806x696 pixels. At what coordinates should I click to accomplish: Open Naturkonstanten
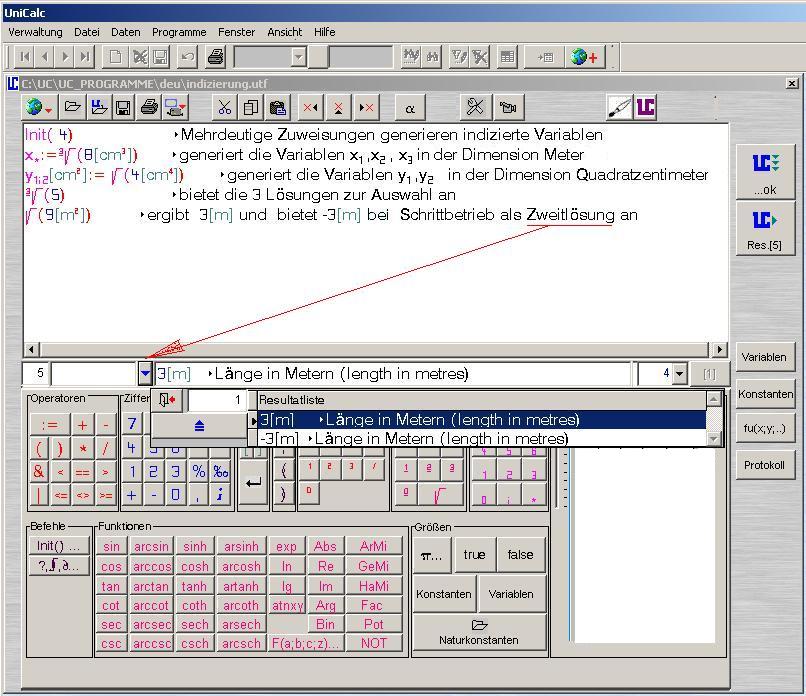tap(479, 632)
